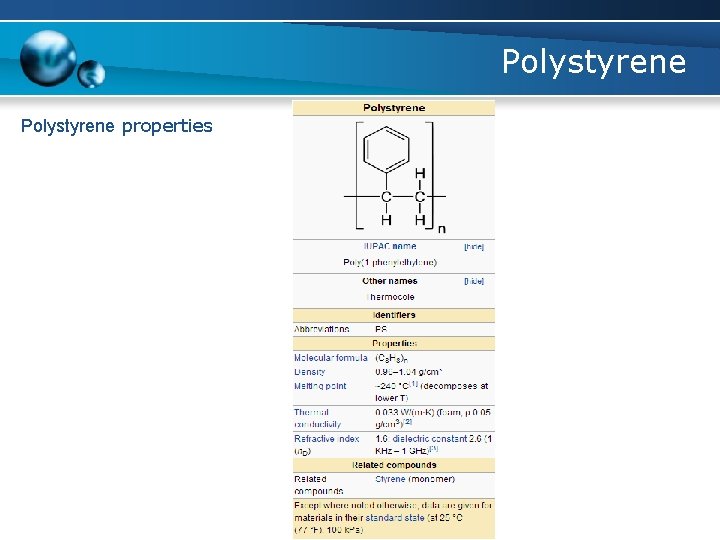Click the 'Related compounds' section header
The image size is (720, 540).
[x=394, y=465]
